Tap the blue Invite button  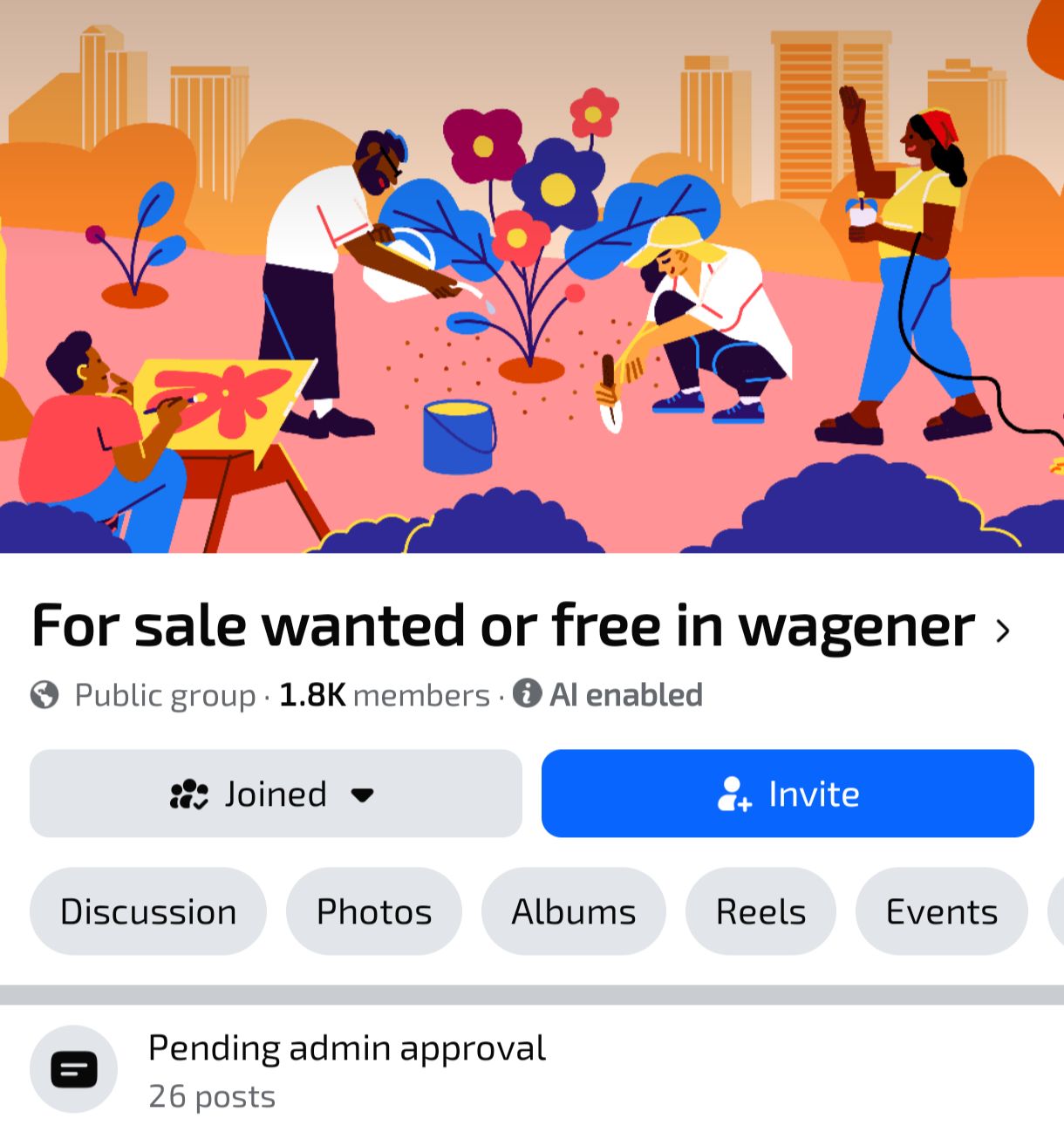point(788,794)
